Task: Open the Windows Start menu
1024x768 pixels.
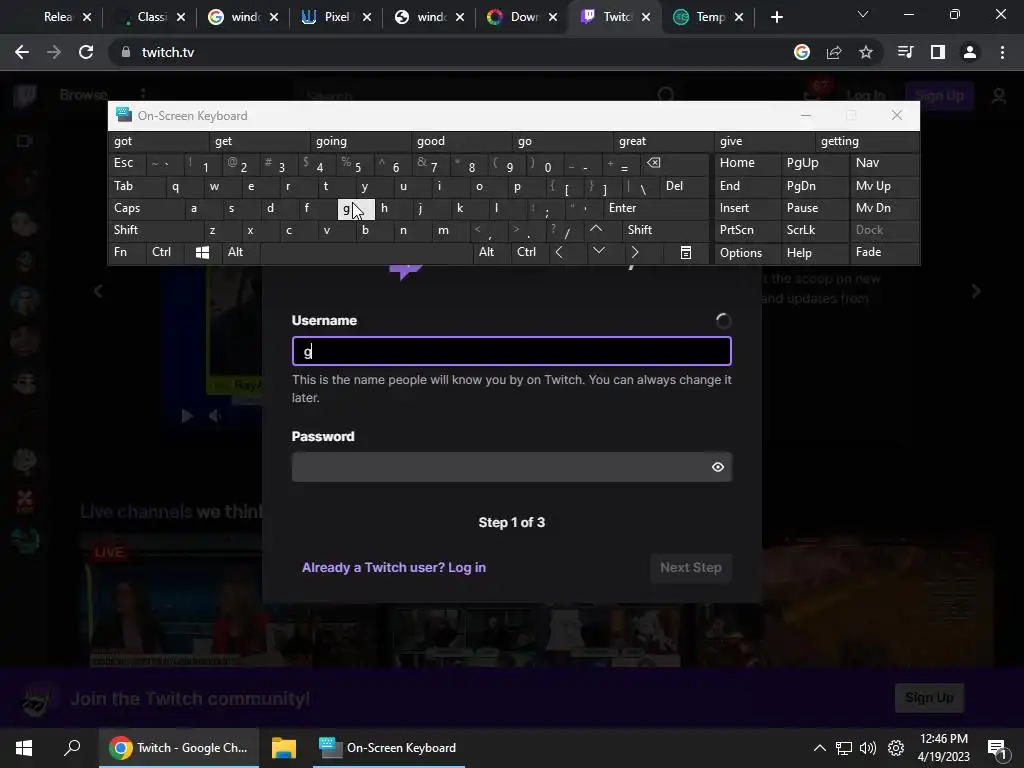Action: (x=24, y=748)
